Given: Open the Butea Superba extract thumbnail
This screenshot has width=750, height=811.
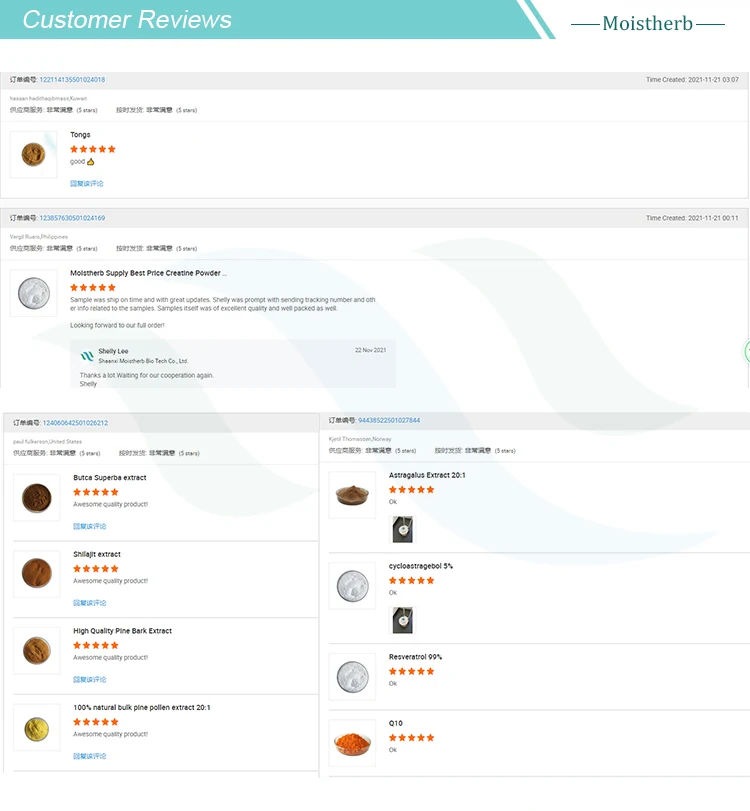Looking at the screenshot, I should [x=37, y=498].
